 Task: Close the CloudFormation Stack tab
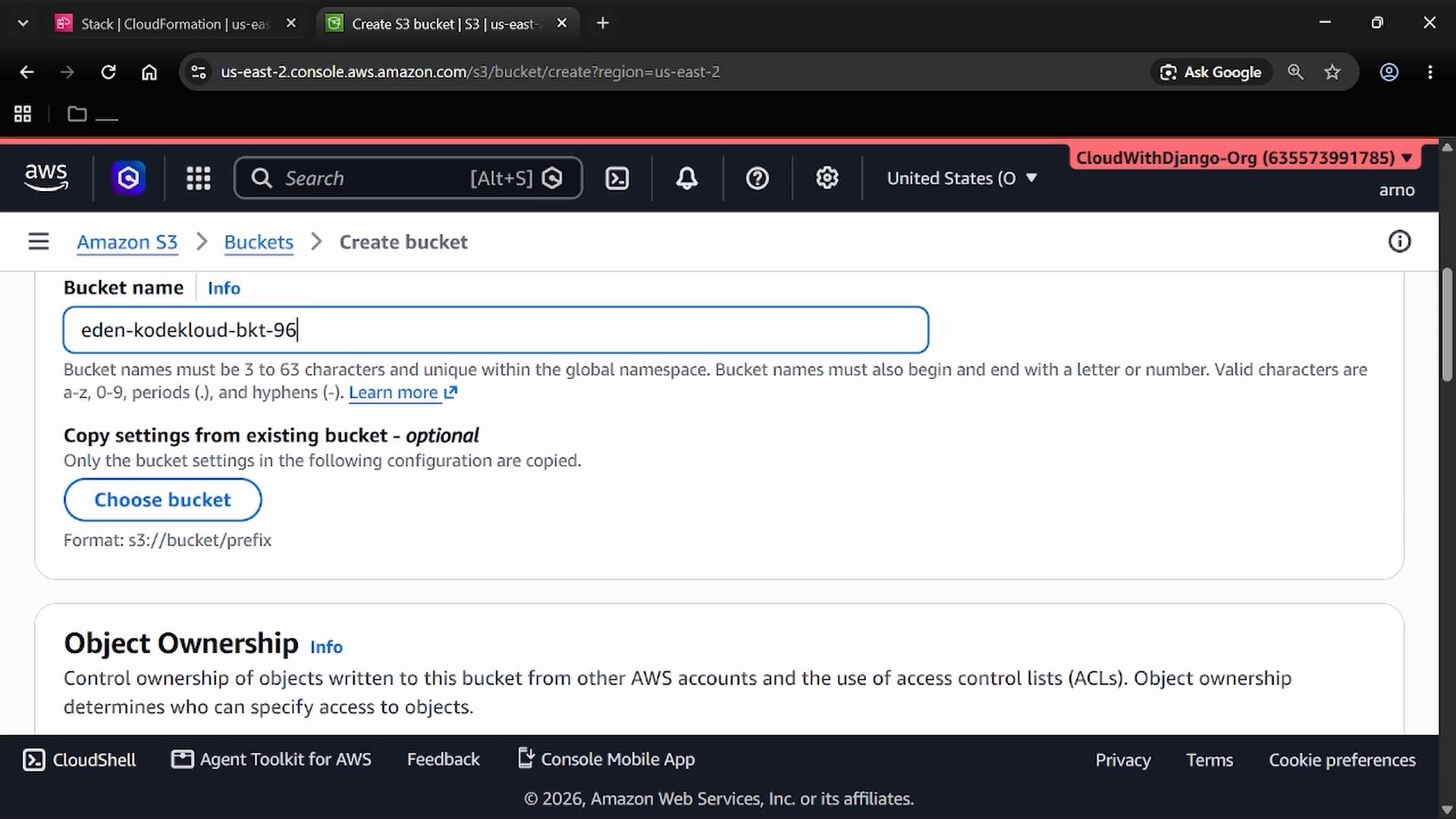pos(291,24)
